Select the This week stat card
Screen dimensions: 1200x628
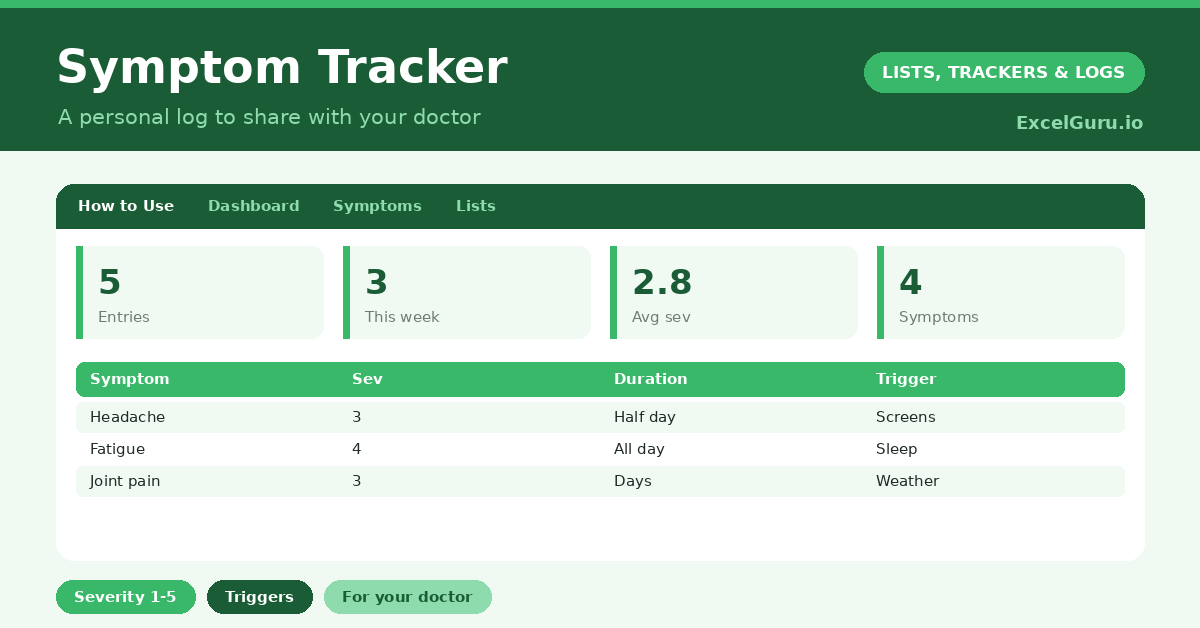(x=467, y=293)
